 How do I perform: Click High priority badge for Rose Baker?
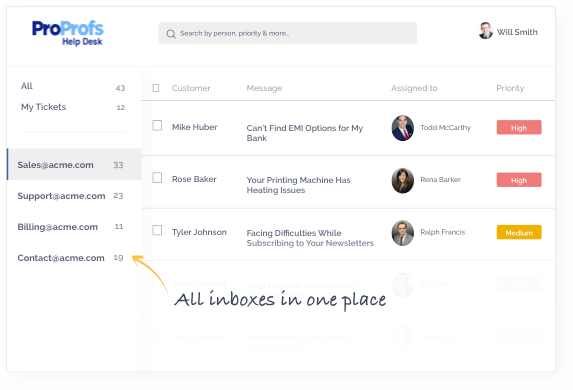tap(519, 180)
